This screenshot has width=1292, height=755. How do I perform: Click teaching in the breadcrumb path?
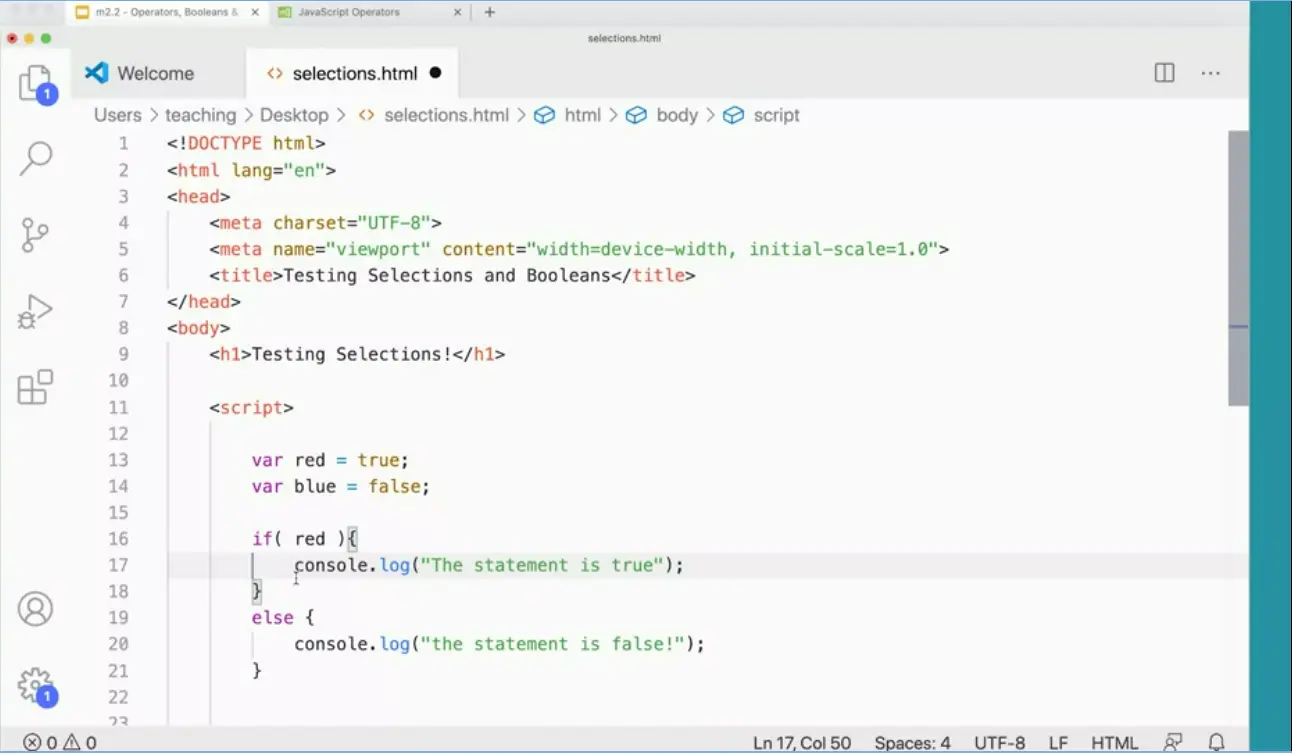pos(201,115)
